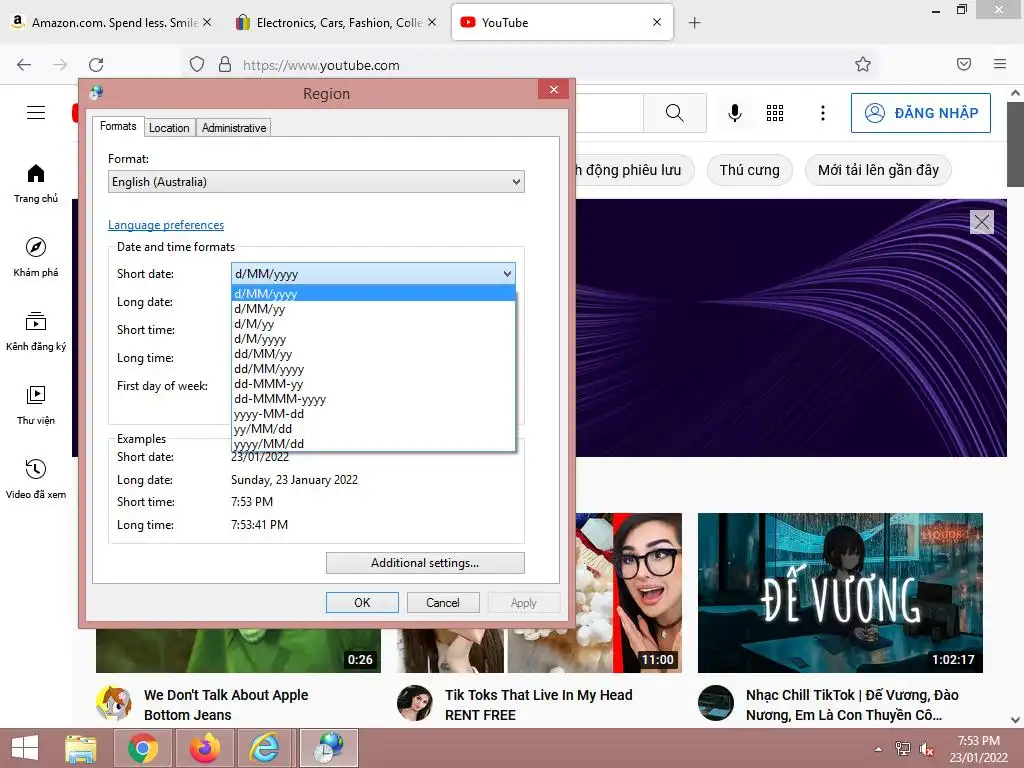Open Khám phá in YouTube sidebar
1024x768 pixels.
tap(36, 257)
